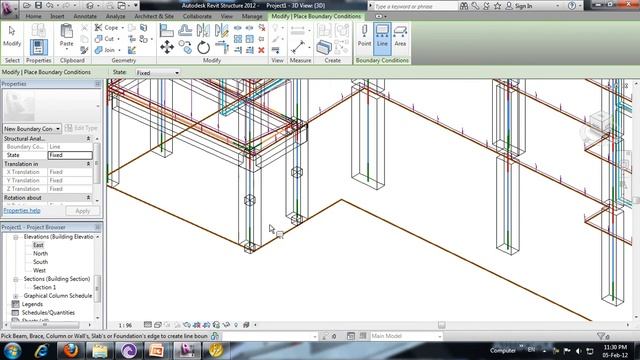Open Firefox from the taskbar

pos(71,351)
